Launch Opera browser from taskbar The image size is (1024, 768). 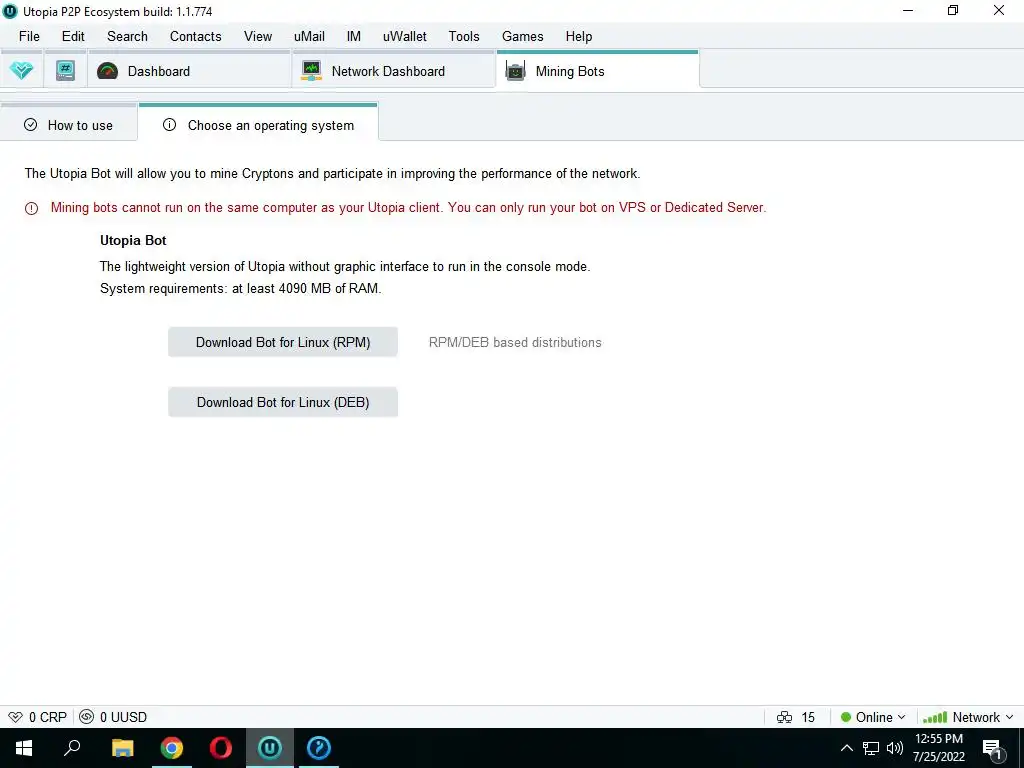(x=221, y=748)
